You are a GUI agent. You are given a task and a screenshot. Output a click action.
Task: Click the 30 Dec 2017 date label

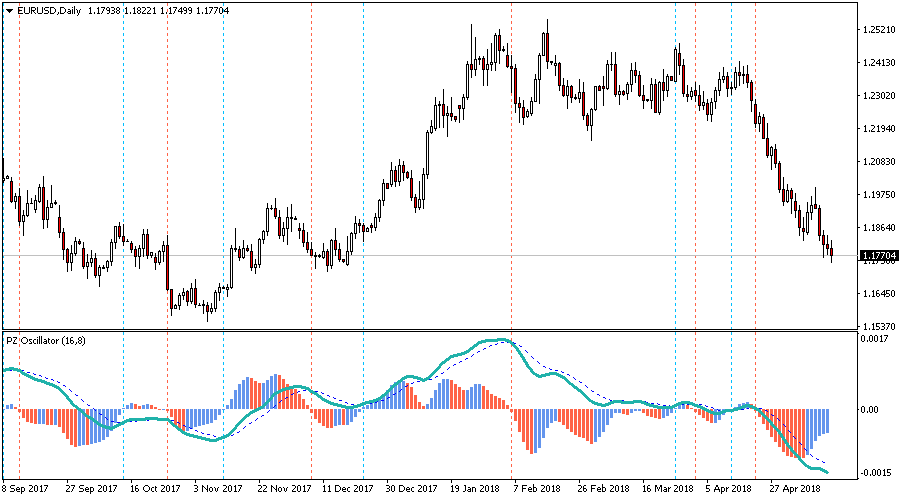tap(412, 489)
